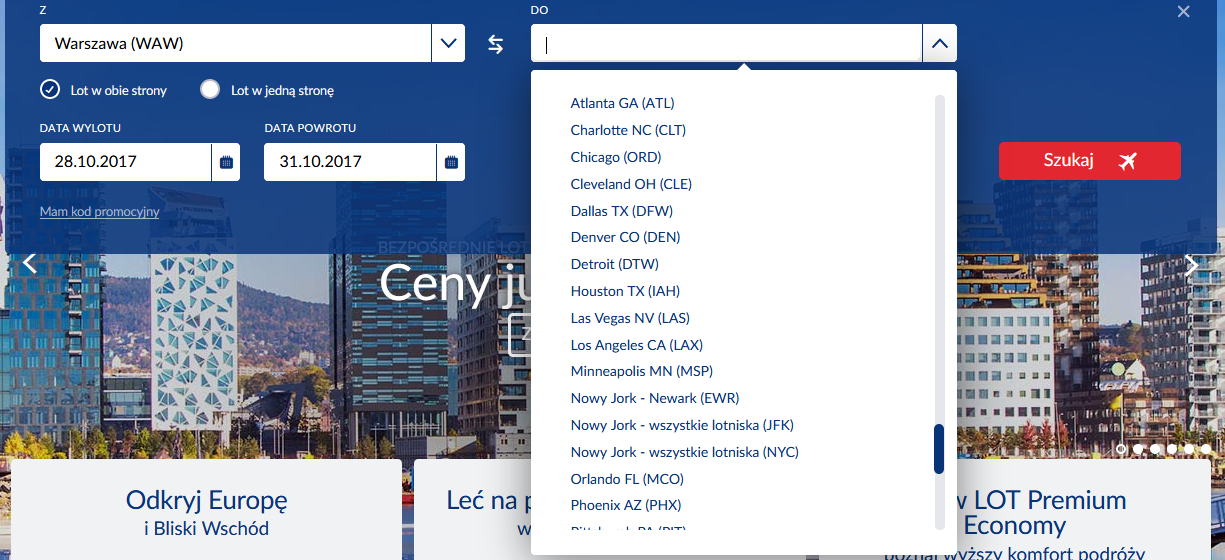The width and height of the screenshot is (1225, 560).
Task: Open the Mam kod promocyjny link
Action: coord(99,212)
